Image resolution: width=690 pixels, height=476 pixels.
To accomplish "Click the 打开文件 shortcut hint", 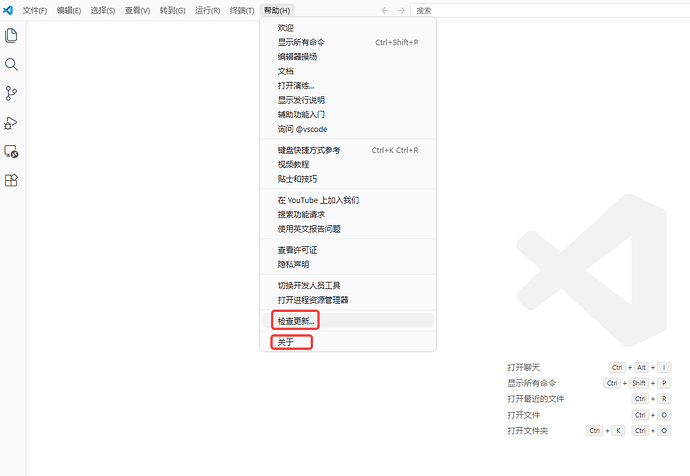I will point(524,415).
